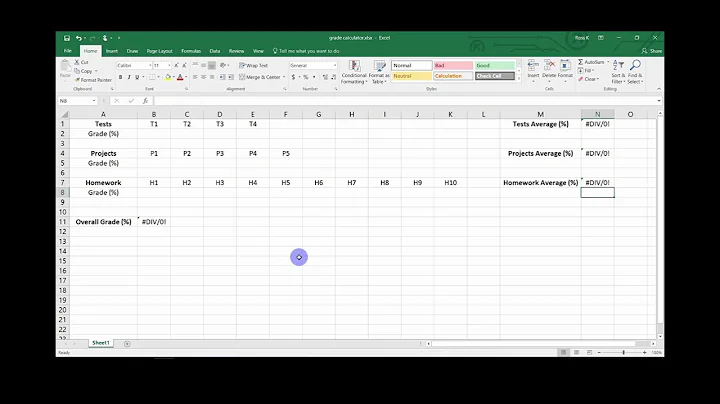Screen dimensions: 720x404
Task: Expand the cell styles gallery
Action: tap(519, 79)
